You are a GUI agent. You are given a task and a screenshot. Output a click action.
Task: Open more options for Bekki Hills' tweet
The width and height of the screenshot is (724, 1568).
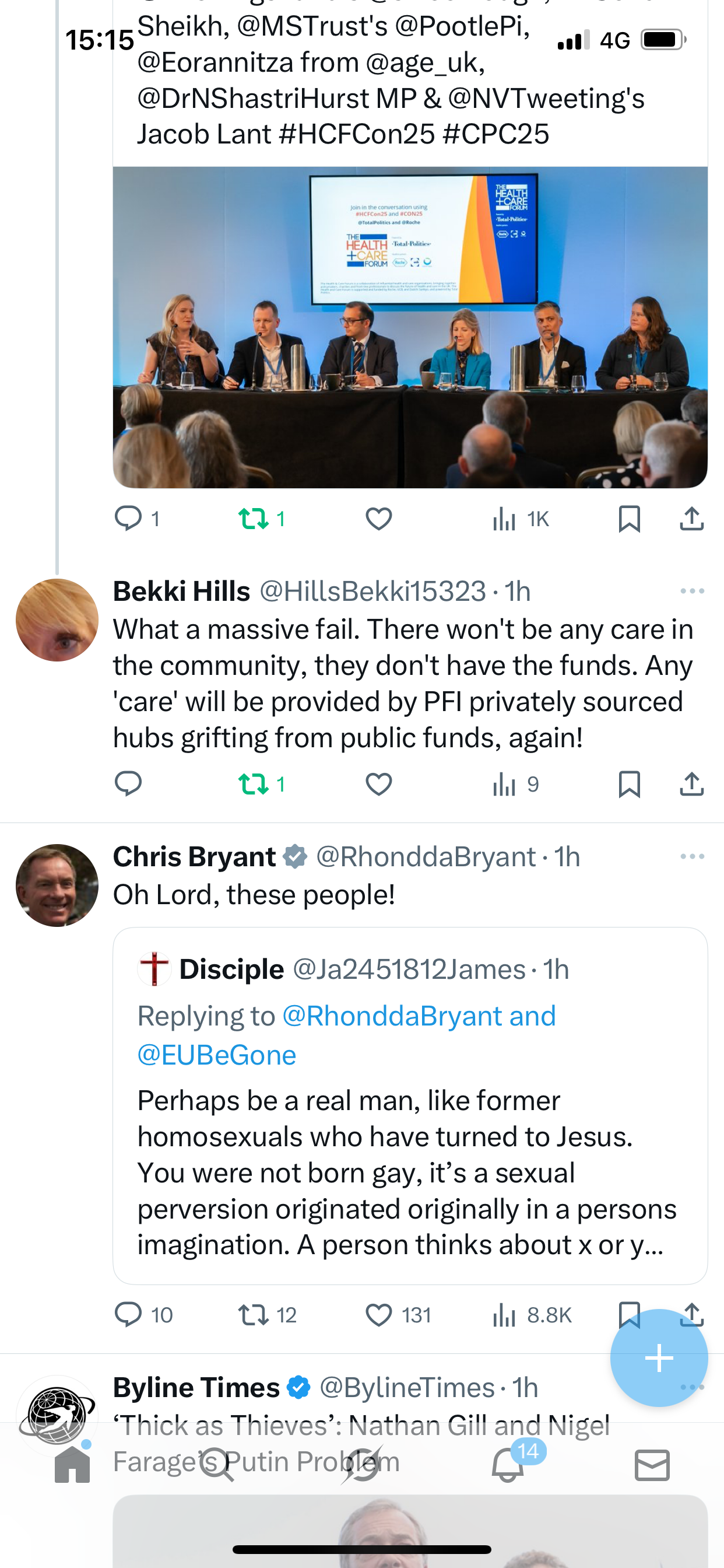tap(692, 591)
